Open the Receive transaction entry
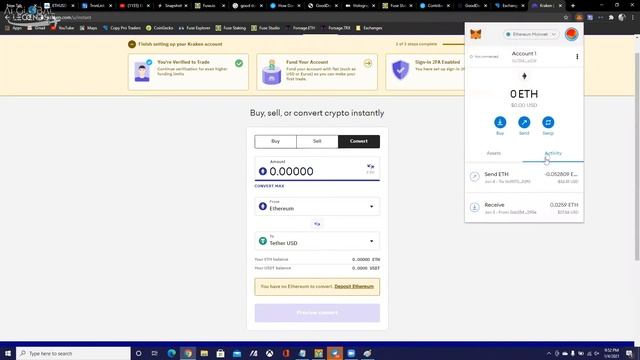 (x=524, y=208)
